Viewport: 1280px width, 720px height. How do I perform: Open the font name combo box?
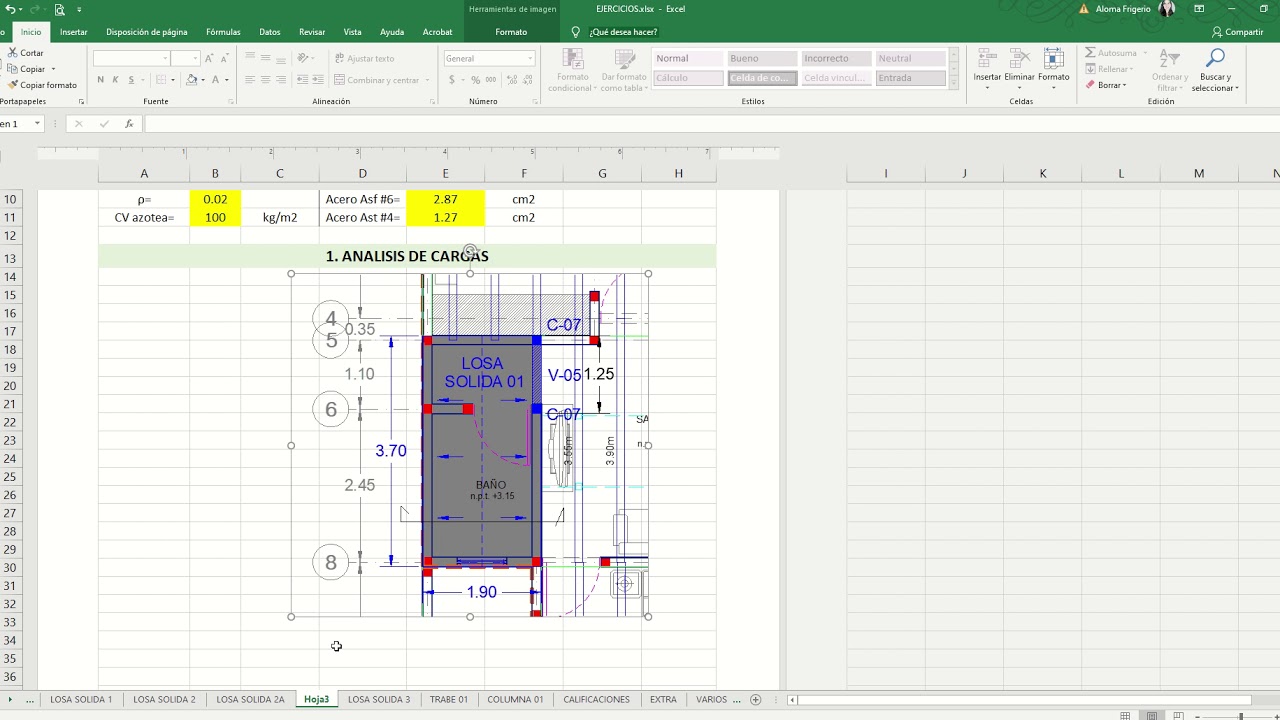point(131,59)
